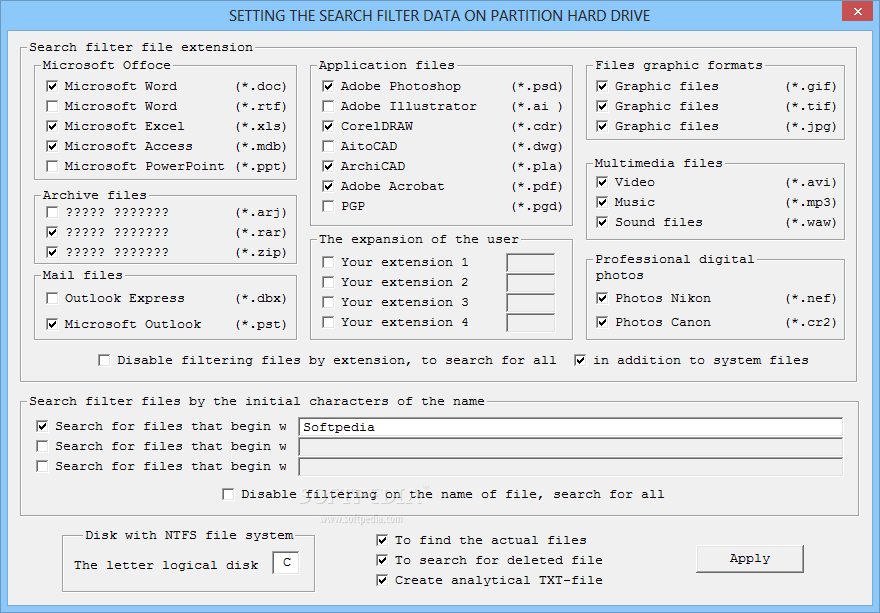Toggle Sound files *.waw checkbox

pos(602,222)
